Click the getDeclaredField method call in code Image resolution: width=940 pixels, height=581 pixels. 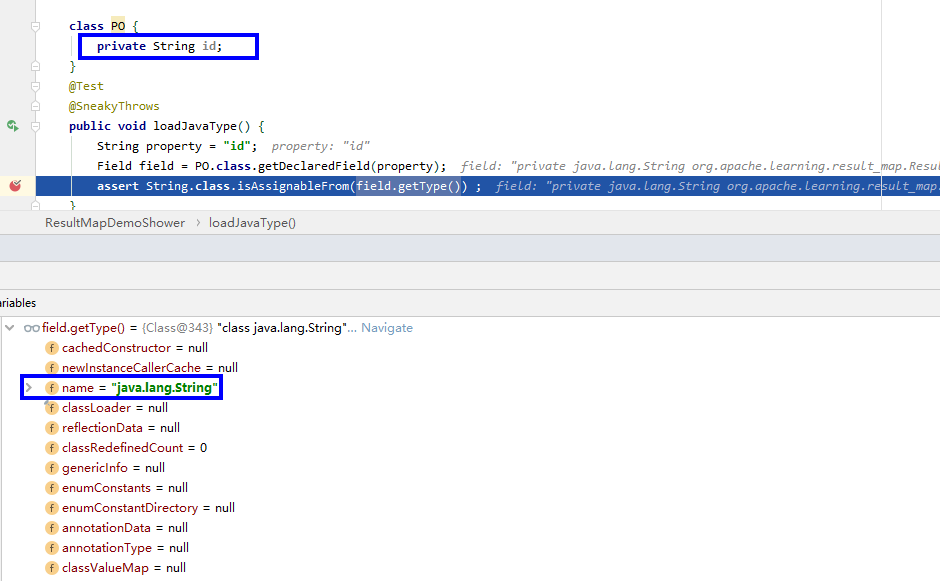coord(314,166)
